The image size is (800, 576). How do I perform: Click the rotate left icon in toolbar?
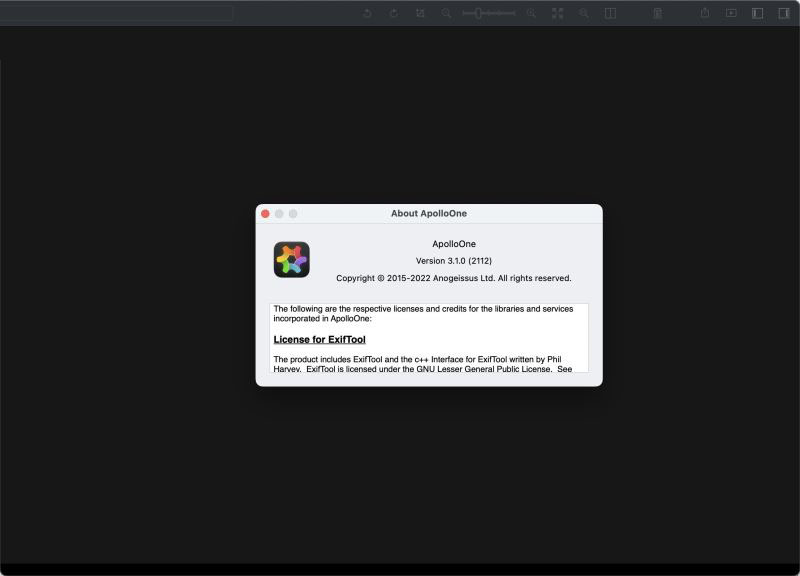coord(367,13)
